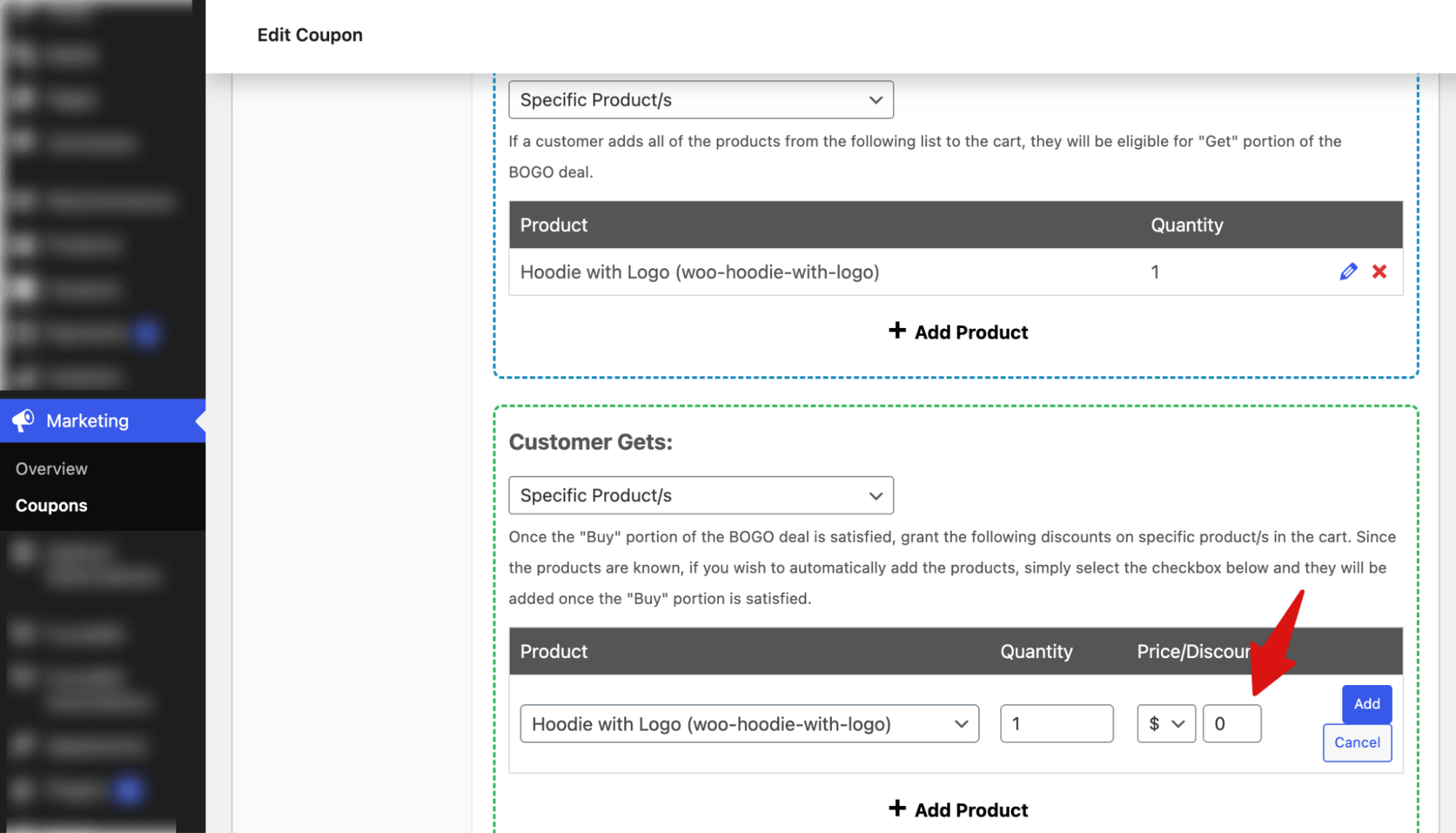Click the Customer Gets section title

(590, 442)
